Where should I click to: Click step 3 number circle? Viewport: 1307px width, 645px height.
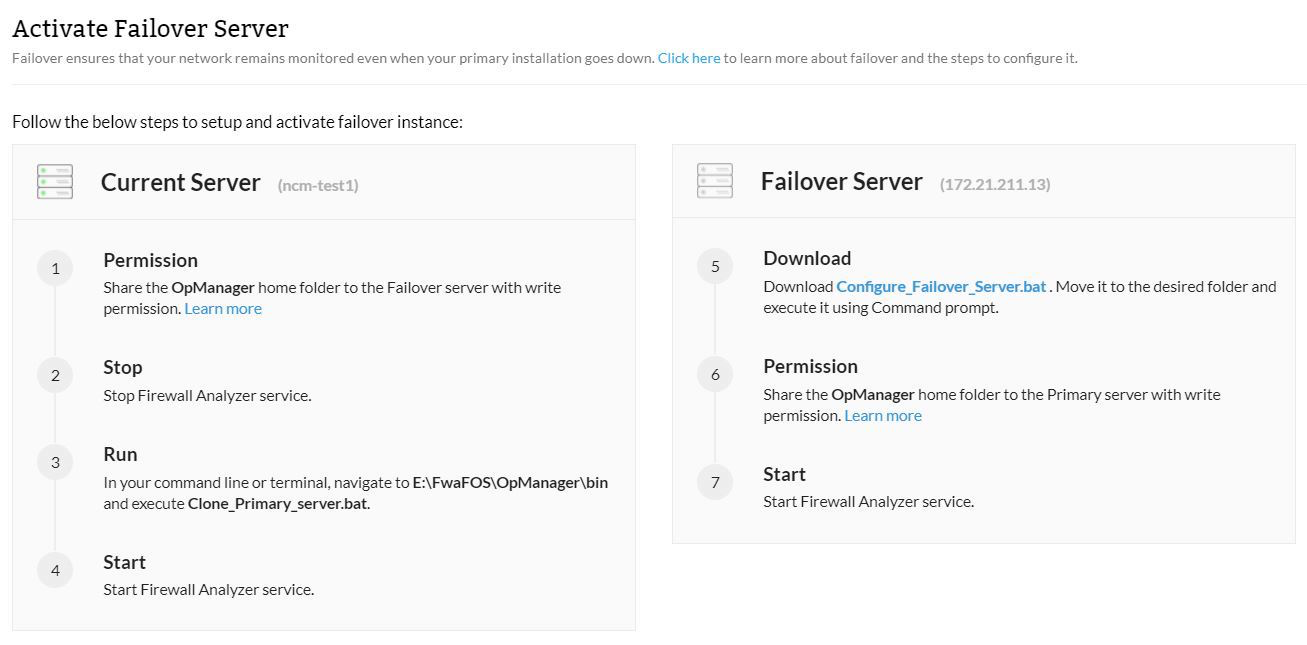55,462
